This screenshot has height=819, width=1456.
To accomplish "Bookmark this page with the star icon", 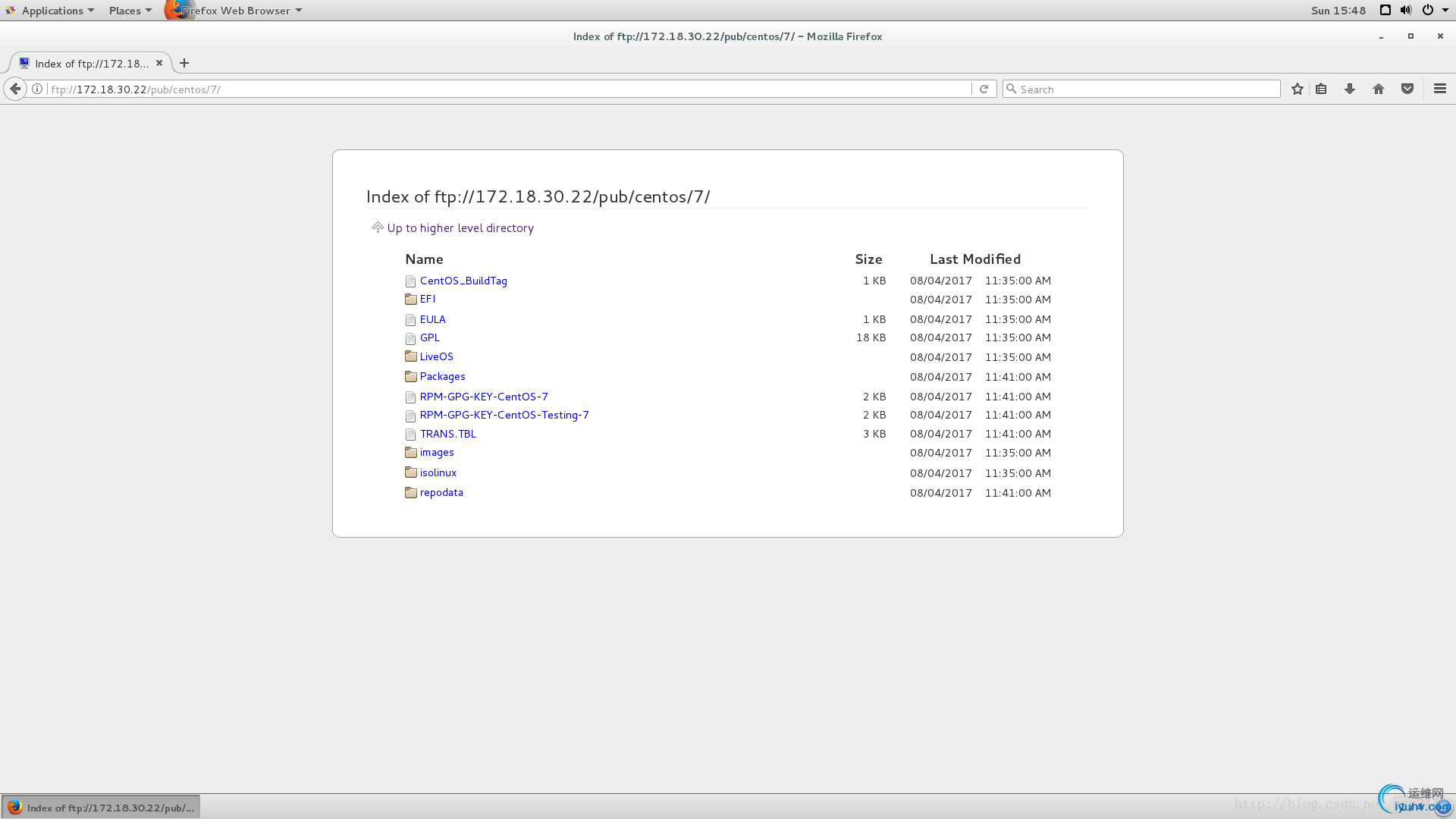I will click(x=1298, y=89).
